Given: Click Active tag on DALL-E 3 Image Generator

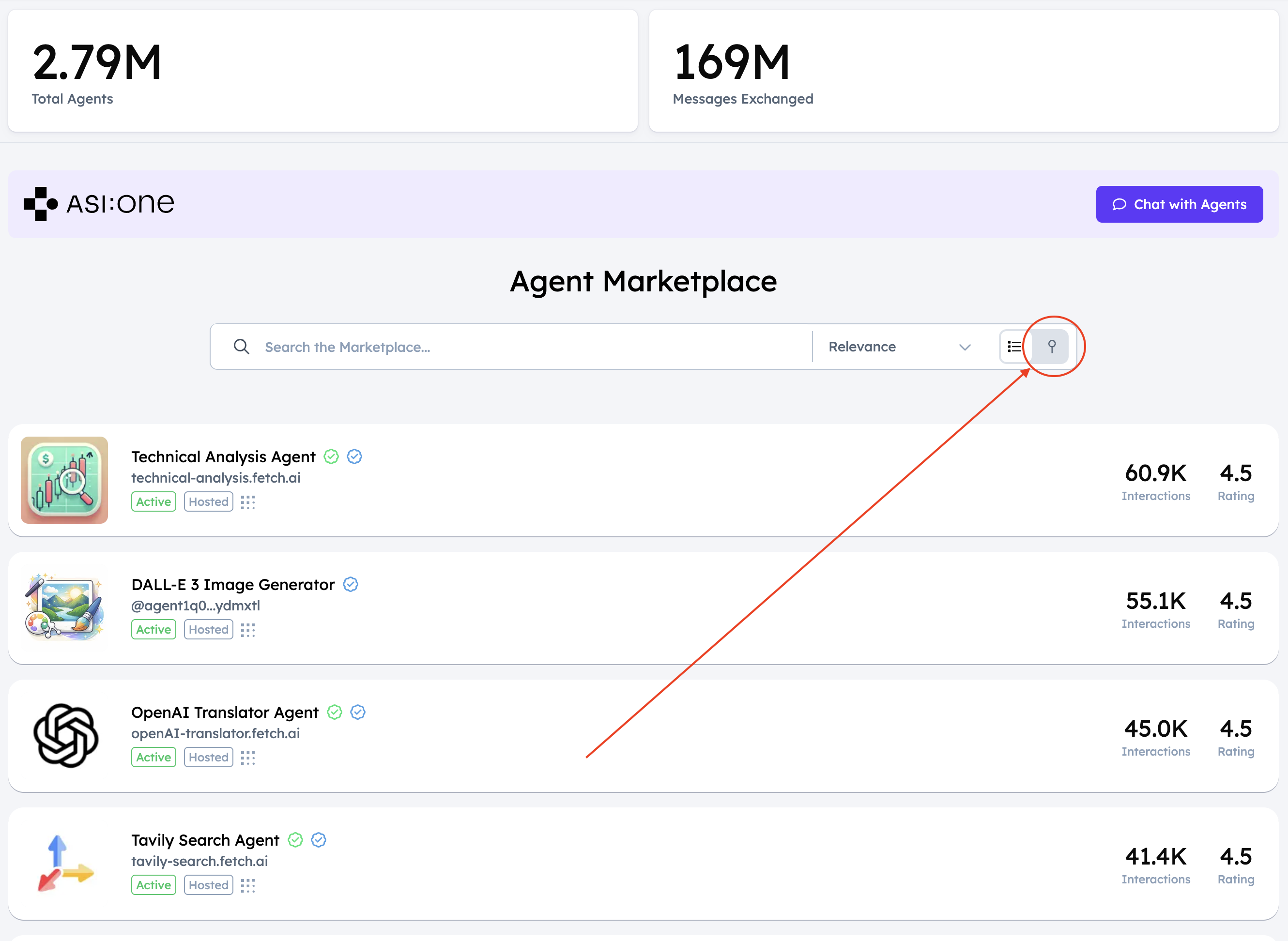Looking at the screenshot, I should pos(153,629).
